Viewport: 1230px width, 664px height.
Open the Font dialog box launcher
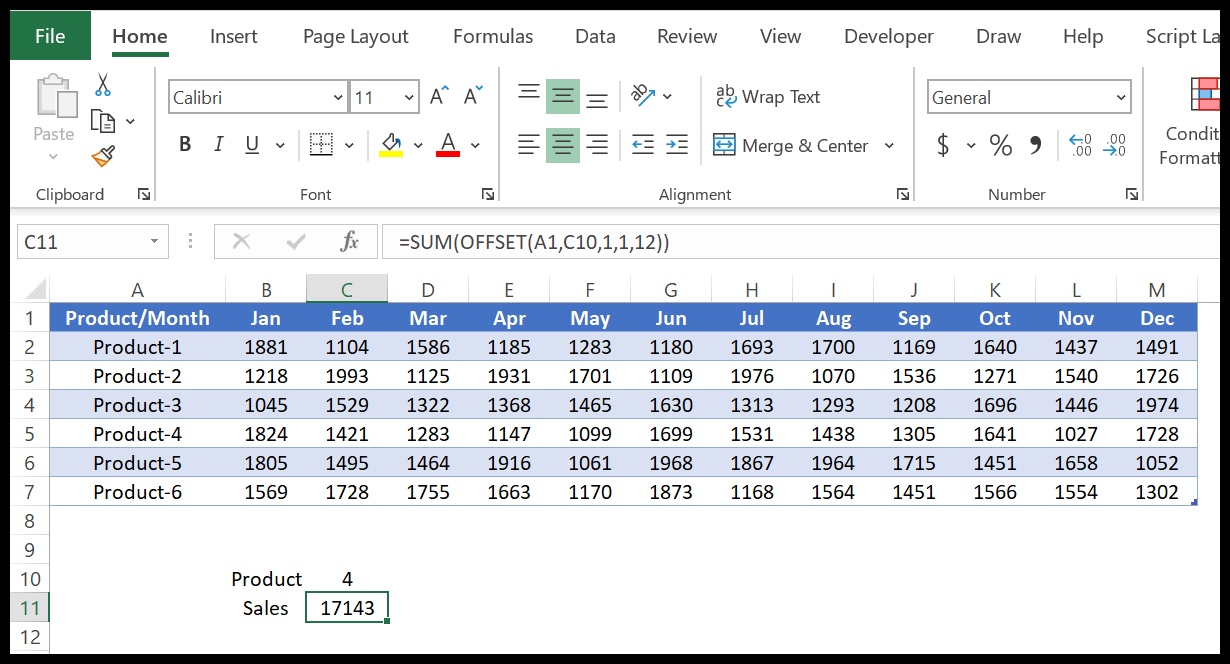[x=488, y=194]
